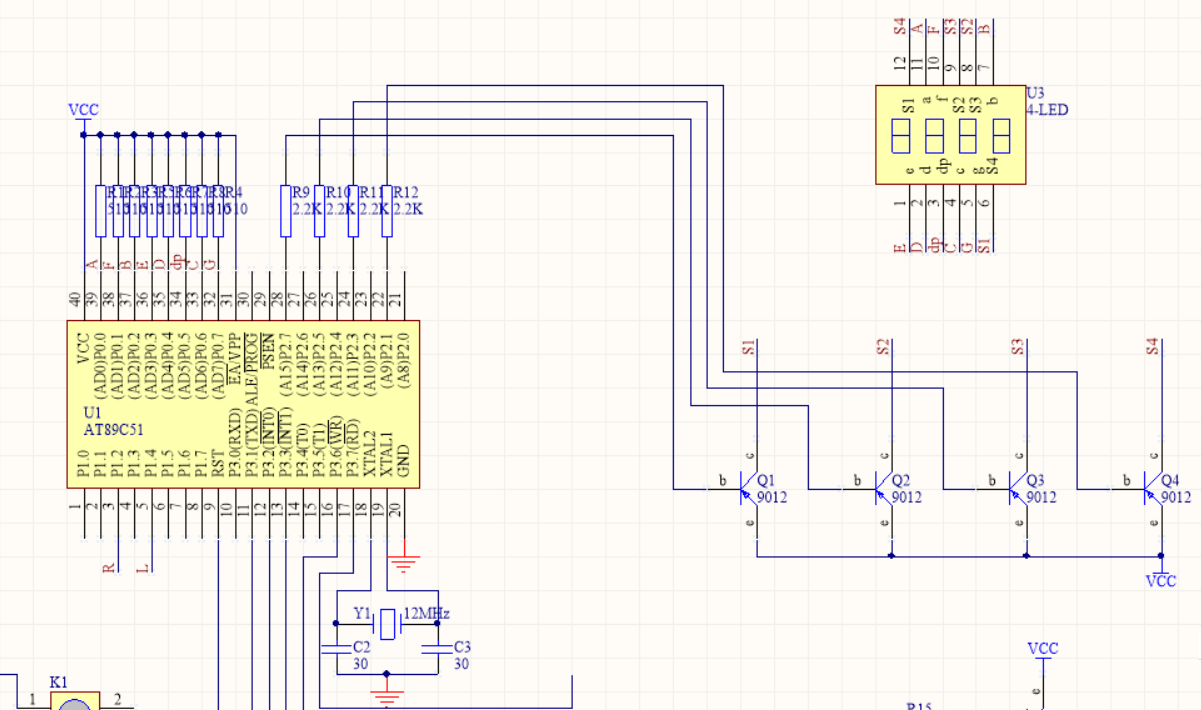1201x710 pixels.
Task: Click the VCC power port below Q4
Action: point(1161,579)
